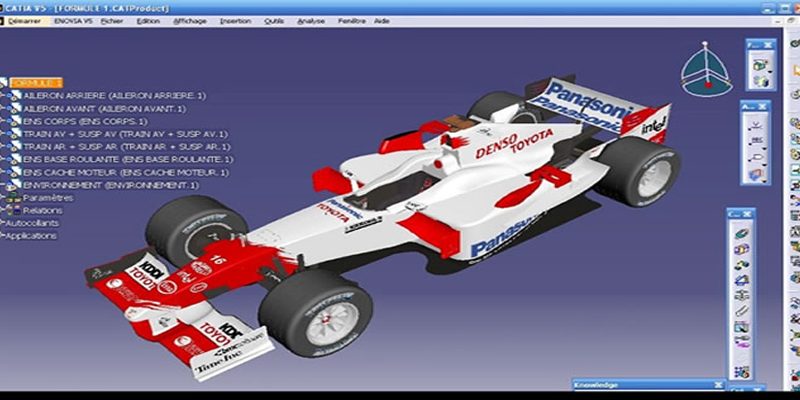Select the ENVIRONNEMENT tree item
The image size is (800, 400).
point(103,185)
